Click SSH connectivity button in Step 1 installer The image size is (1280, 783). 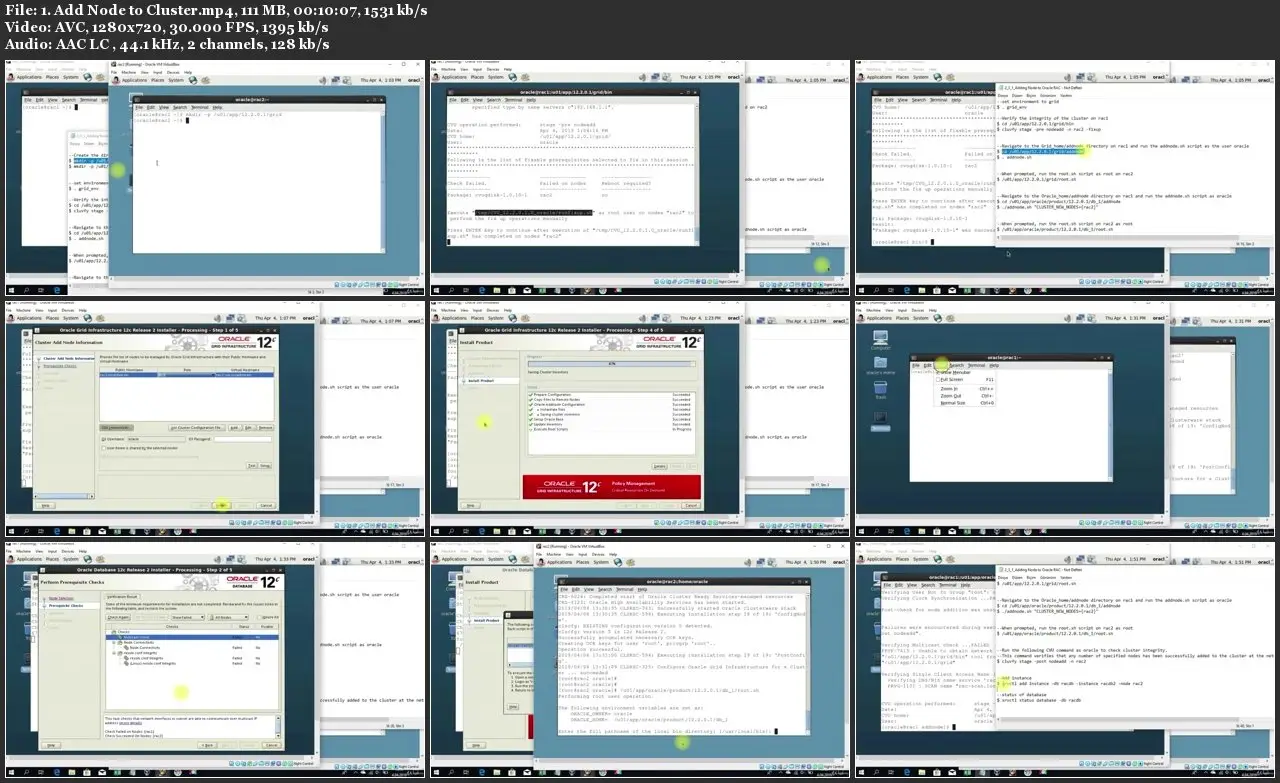(119, 427)
